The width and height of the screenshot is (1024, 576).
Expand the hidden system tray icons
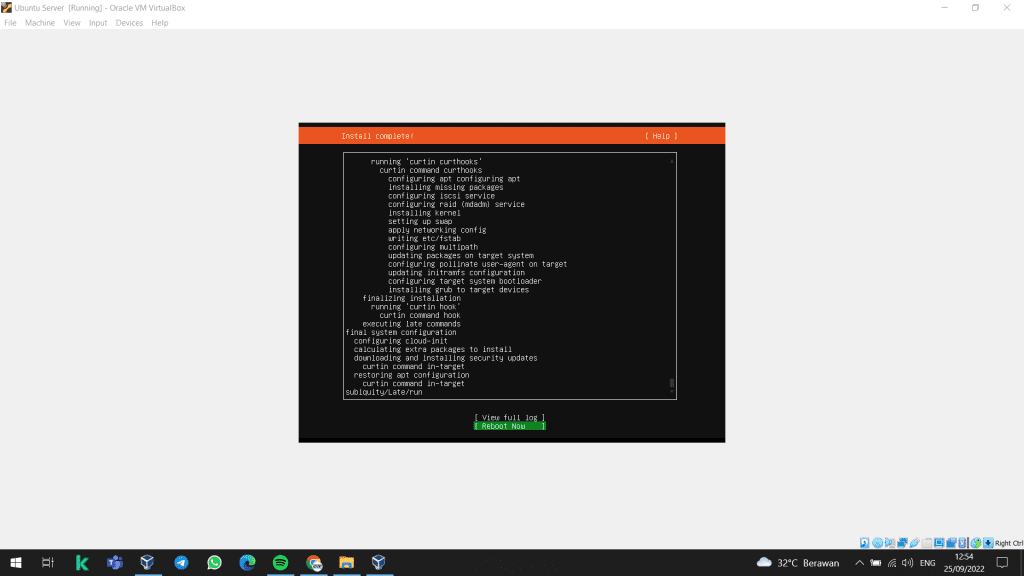pos(859,563)
